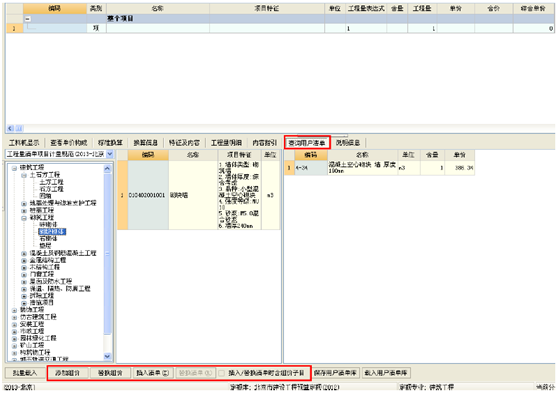
Task: Open the 特征及内容 tab
Action: point(184,143)
